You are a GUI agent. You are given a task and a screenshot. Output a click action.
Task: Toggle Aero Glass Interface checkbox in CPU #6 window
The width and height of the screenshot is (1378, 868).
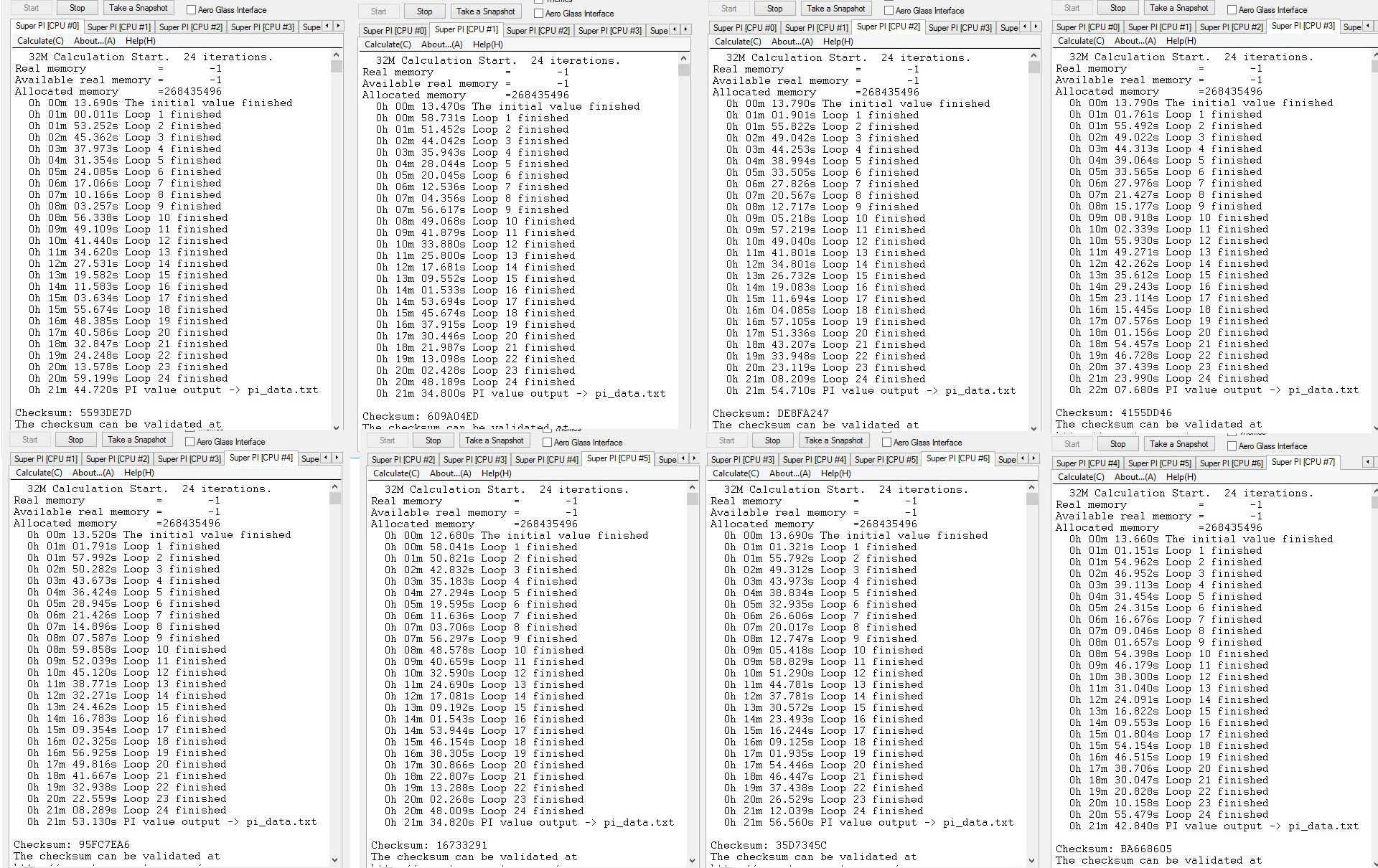(x=886, y=443)
